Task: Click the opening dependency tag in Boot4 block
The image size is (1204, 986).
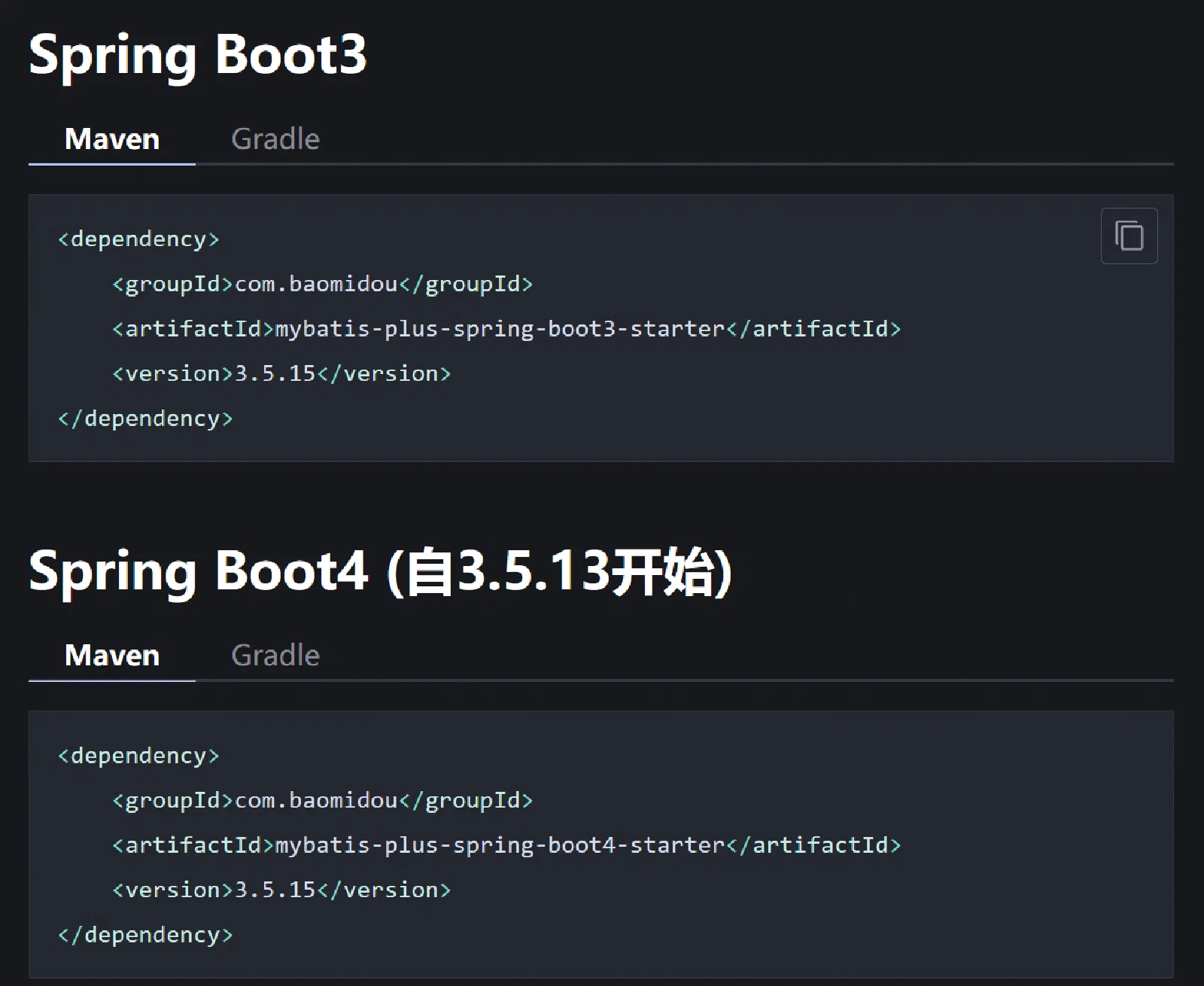Action: [138, 756]
